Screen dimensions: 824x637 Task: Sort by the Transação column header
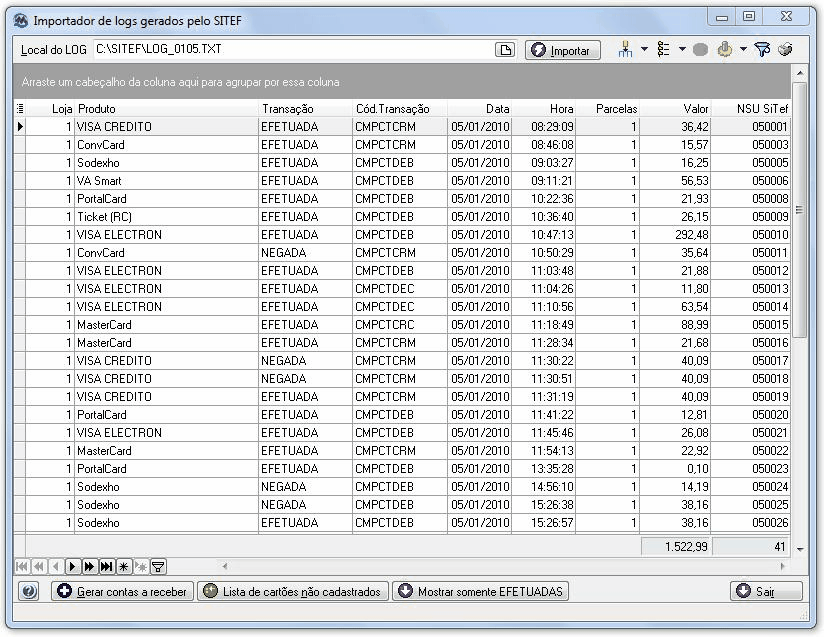(305, 109)
